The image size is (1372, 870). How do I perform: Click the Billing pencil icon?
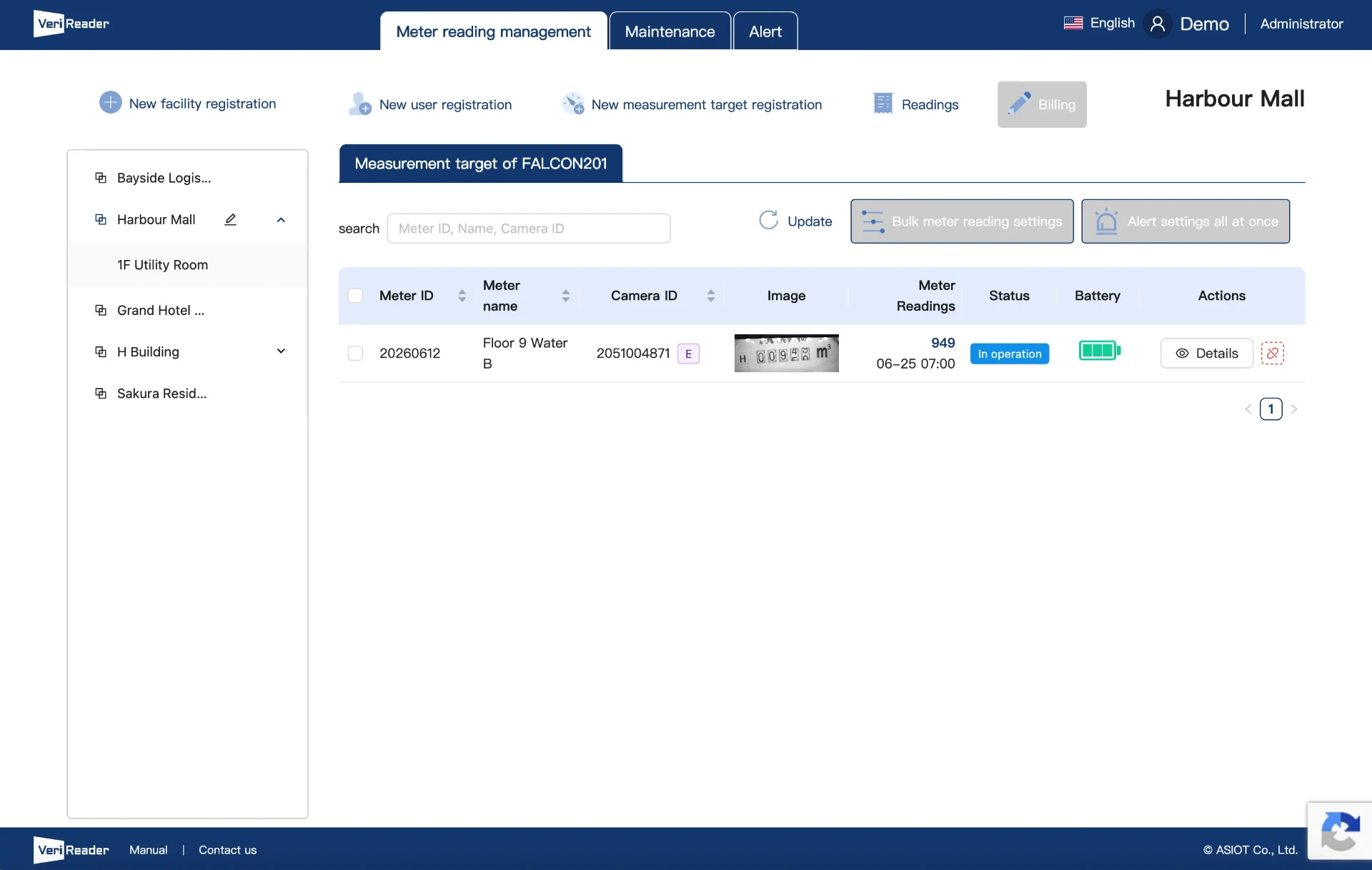[x=1019, y=103]
